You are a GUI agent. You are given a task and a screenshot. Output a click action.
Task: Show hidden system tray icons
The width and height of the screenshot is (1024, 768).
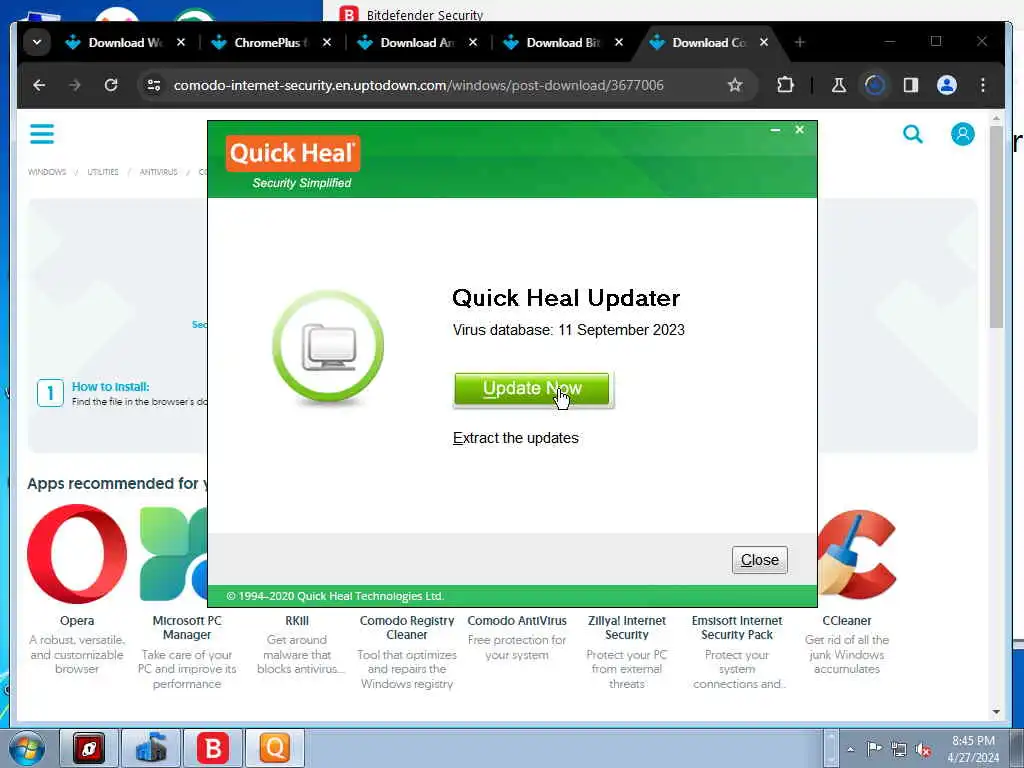850,749
